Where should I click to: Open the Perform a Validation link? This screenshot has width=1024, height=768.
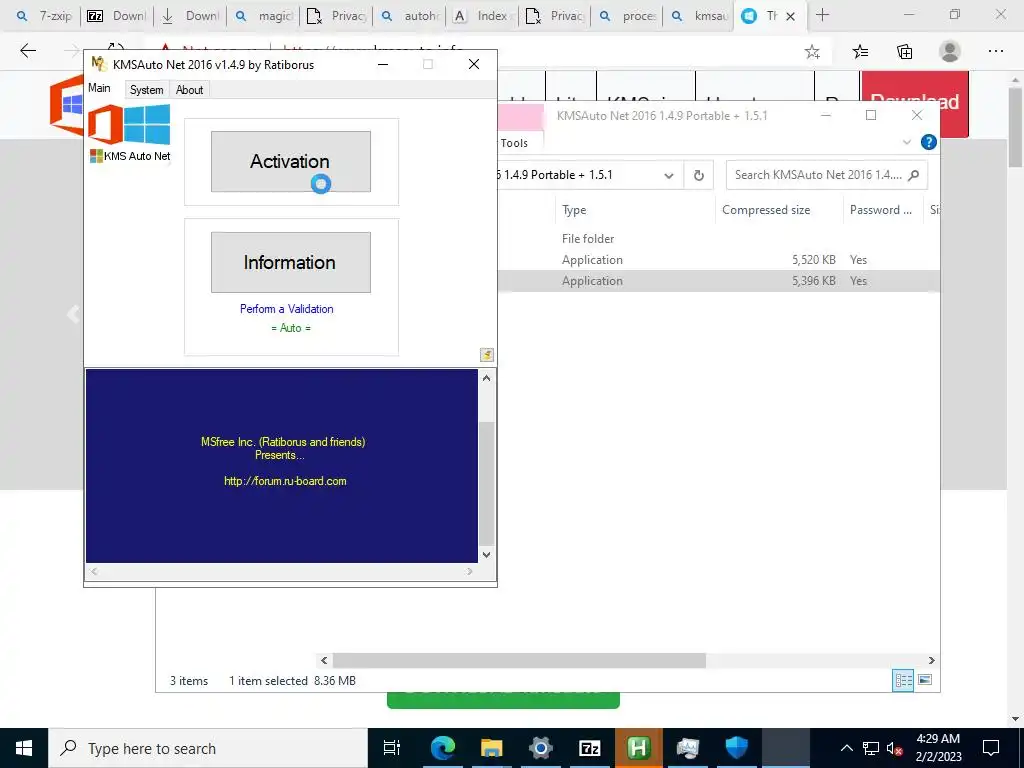click(x=287, y=309)
